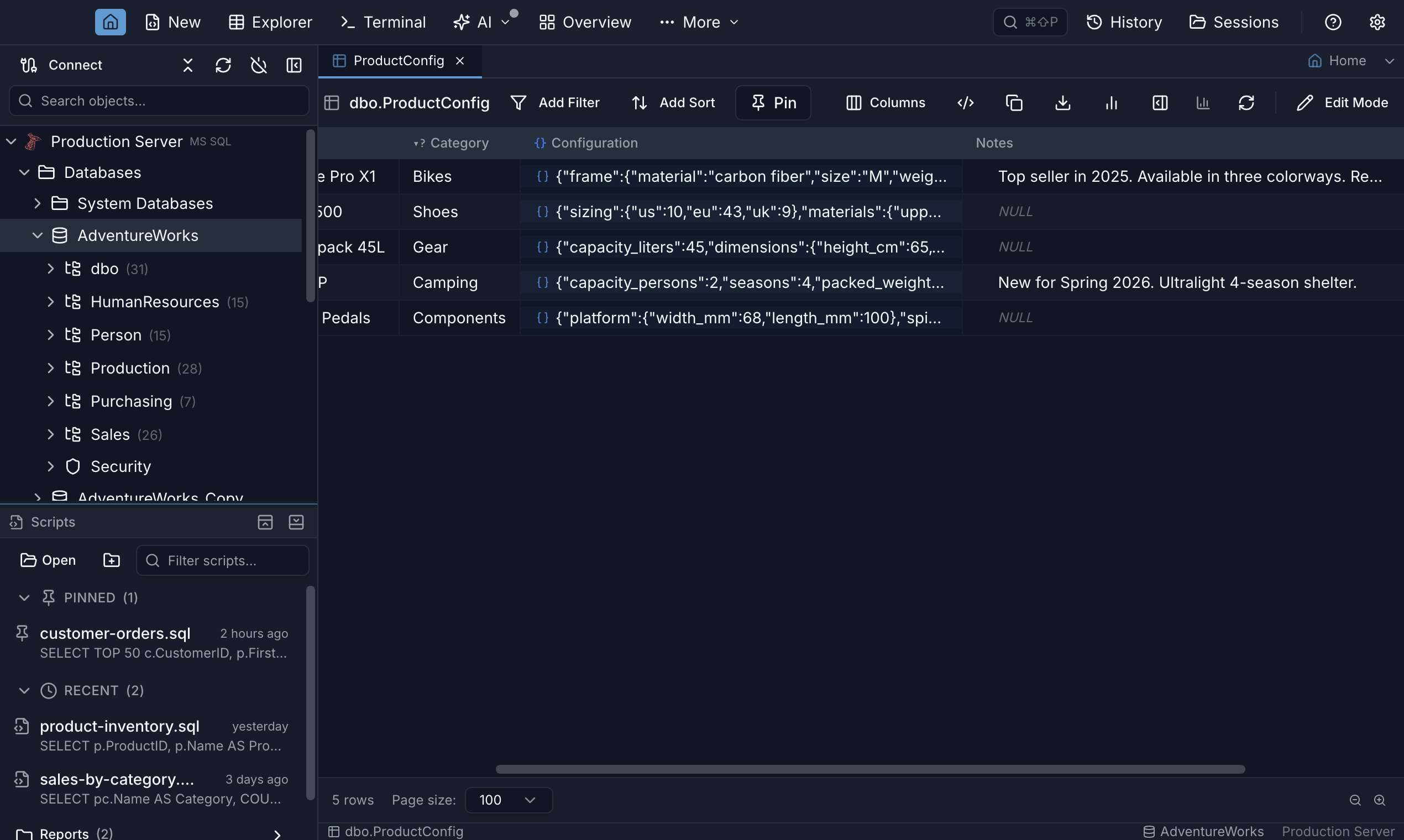Open the Terminal view

pos(383,22)
